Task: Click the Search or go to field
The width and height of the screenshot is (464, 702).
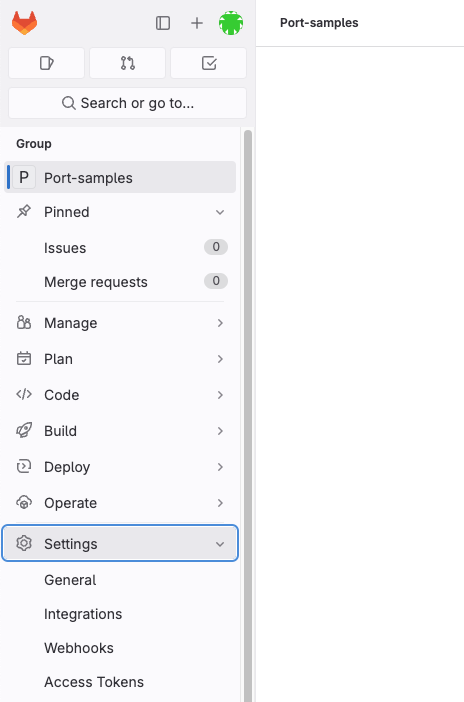Action: (128, 103)
